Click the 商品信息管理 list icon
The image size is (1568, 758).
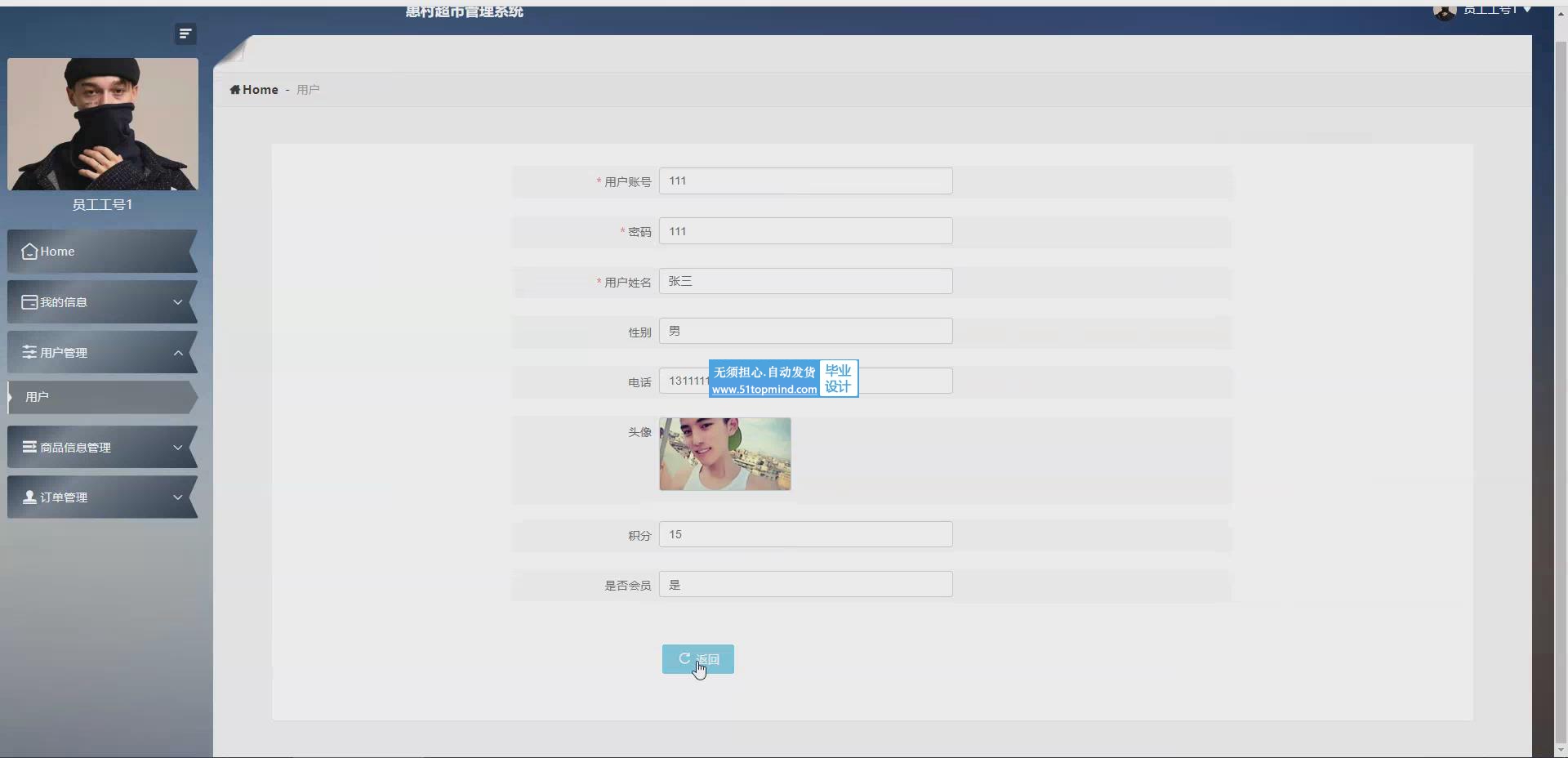coord(29,447)
